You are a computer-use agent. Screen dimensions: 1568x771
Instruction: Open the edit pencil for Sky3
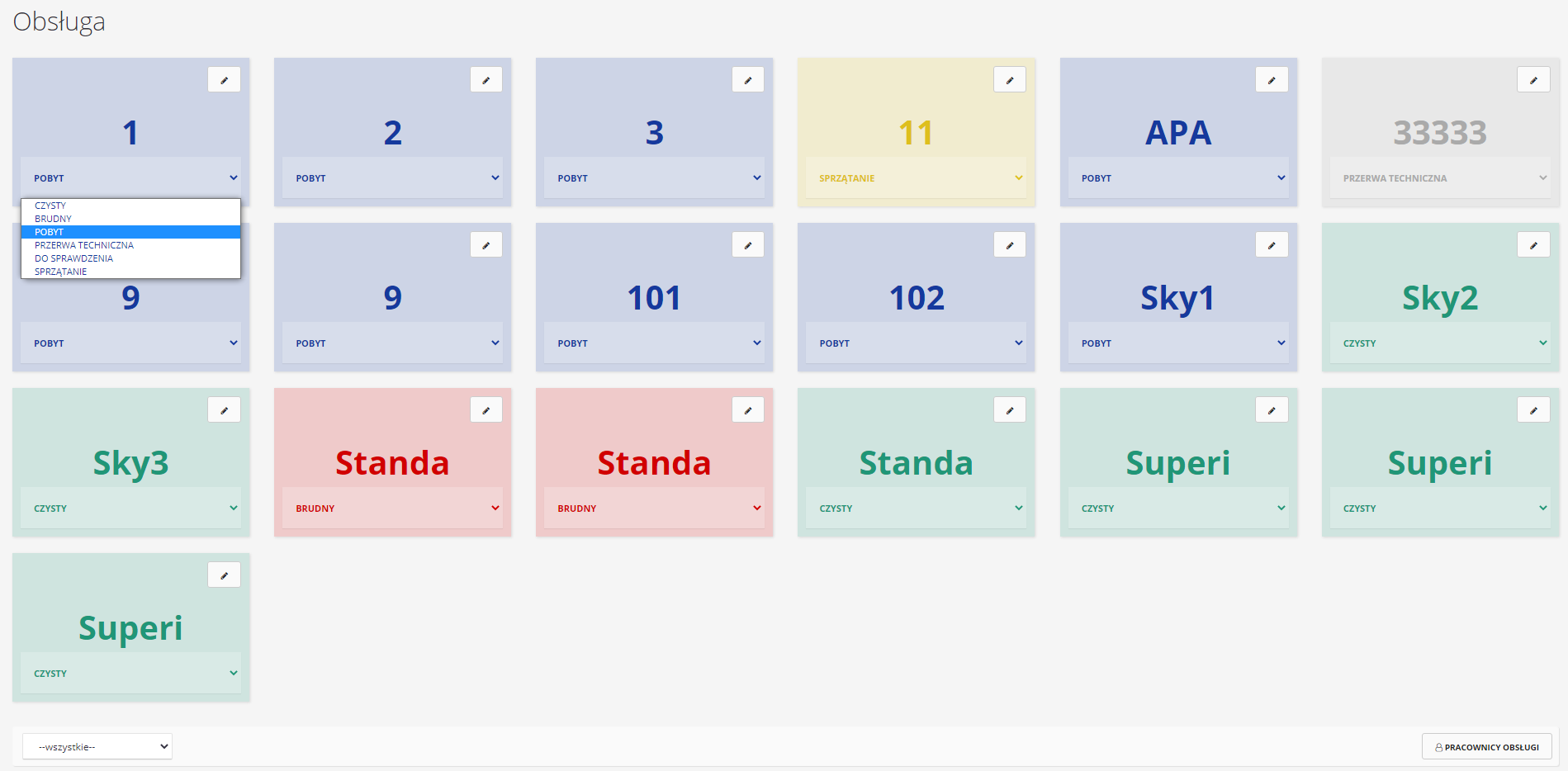(x=224, y=410)
